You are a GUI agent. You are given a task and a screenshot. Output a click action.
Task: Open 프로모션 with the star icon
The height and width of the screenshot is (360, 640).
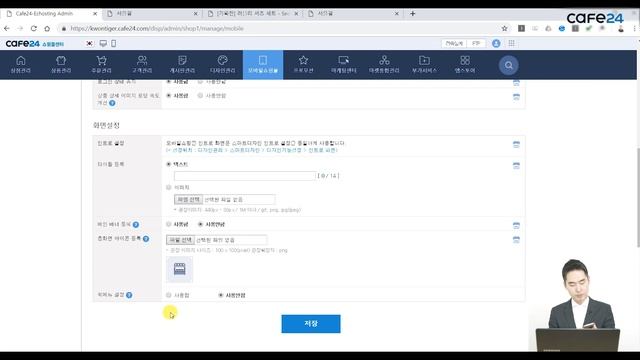click(x=303, y=65)
